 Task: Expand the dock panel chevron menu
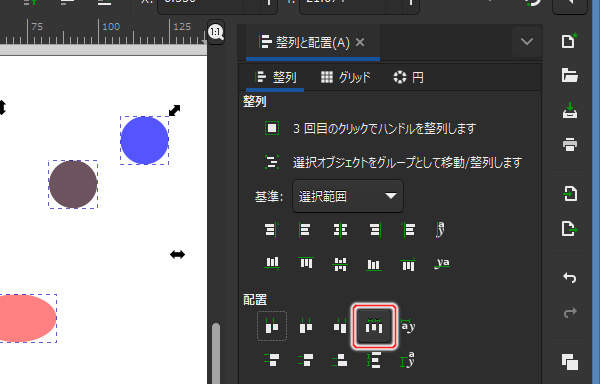click(x=527, y=41)
